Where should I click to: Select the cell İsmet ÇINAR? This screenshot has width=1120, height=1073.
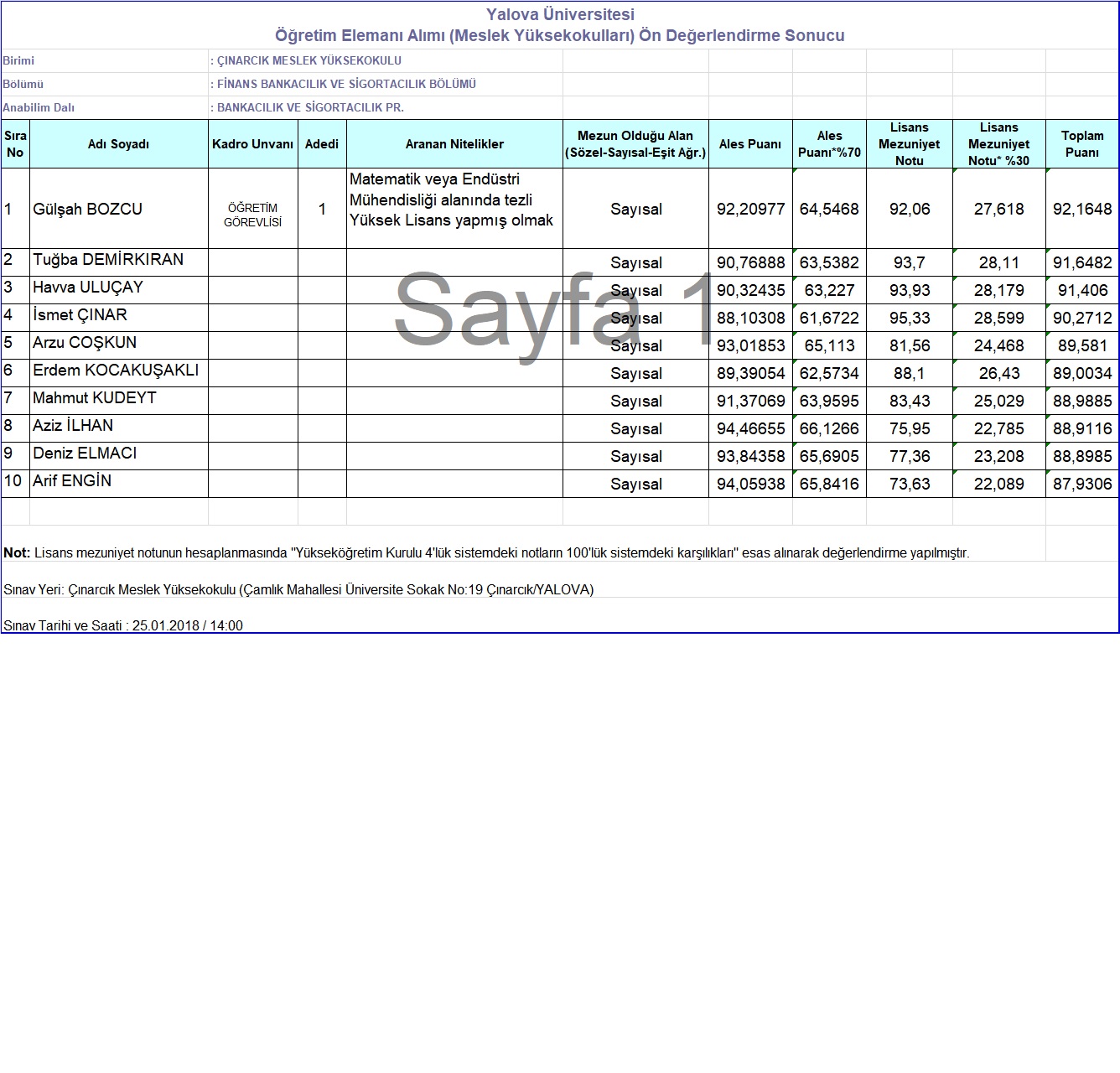tap(119, 318)
